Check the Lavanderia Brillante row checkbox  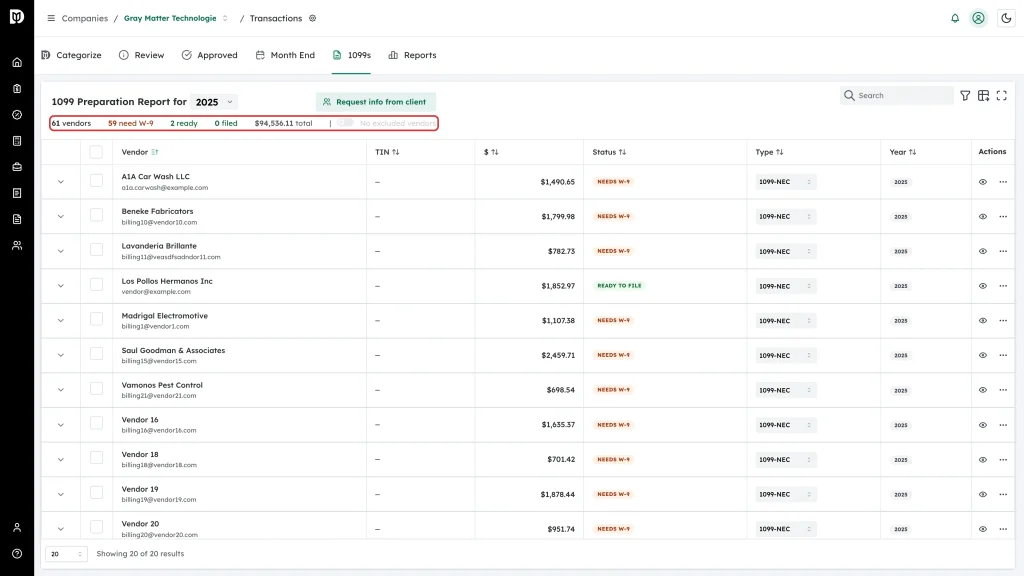(x=96, y=249)
